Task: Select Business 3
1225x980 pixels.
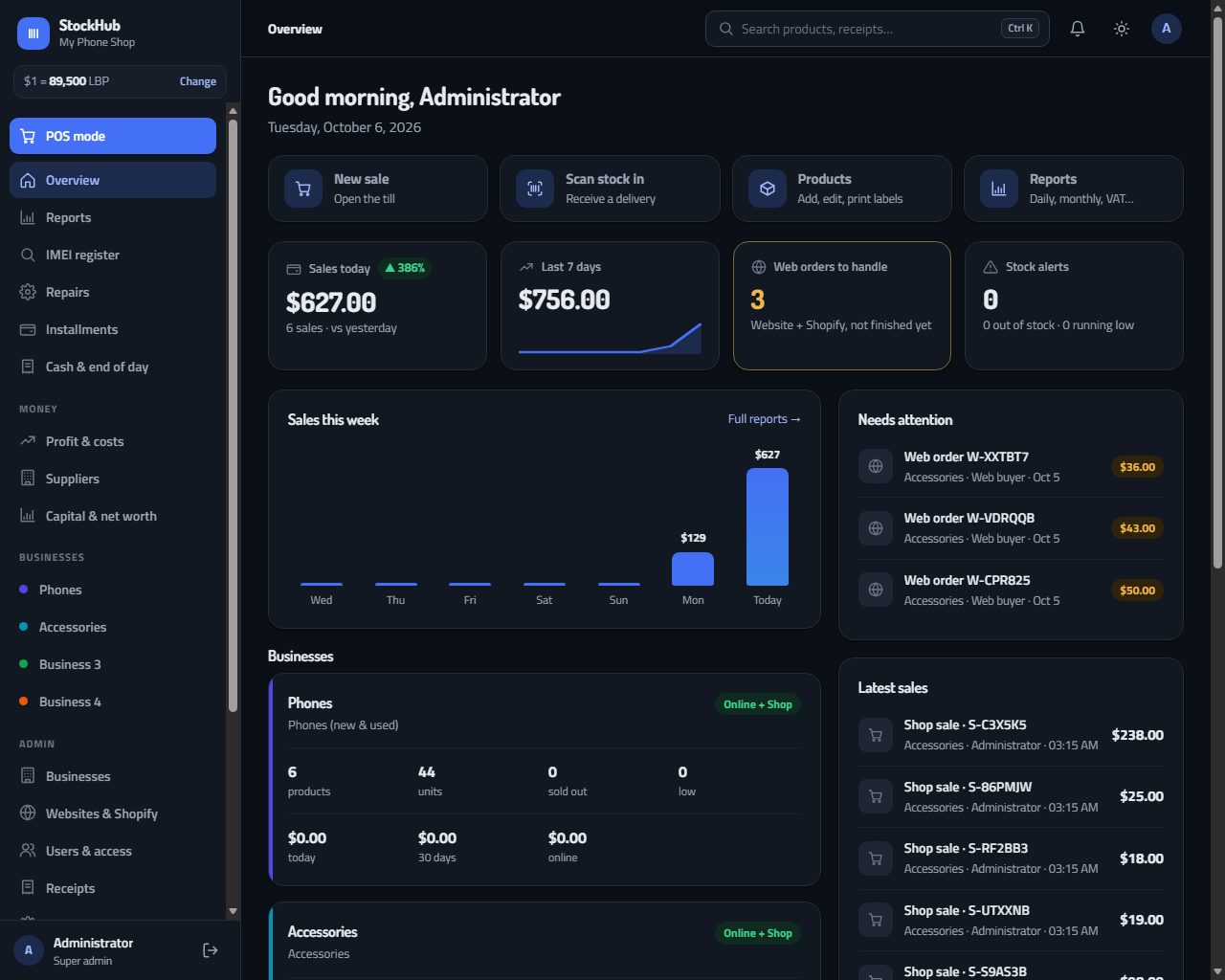Action: point(113,664)
